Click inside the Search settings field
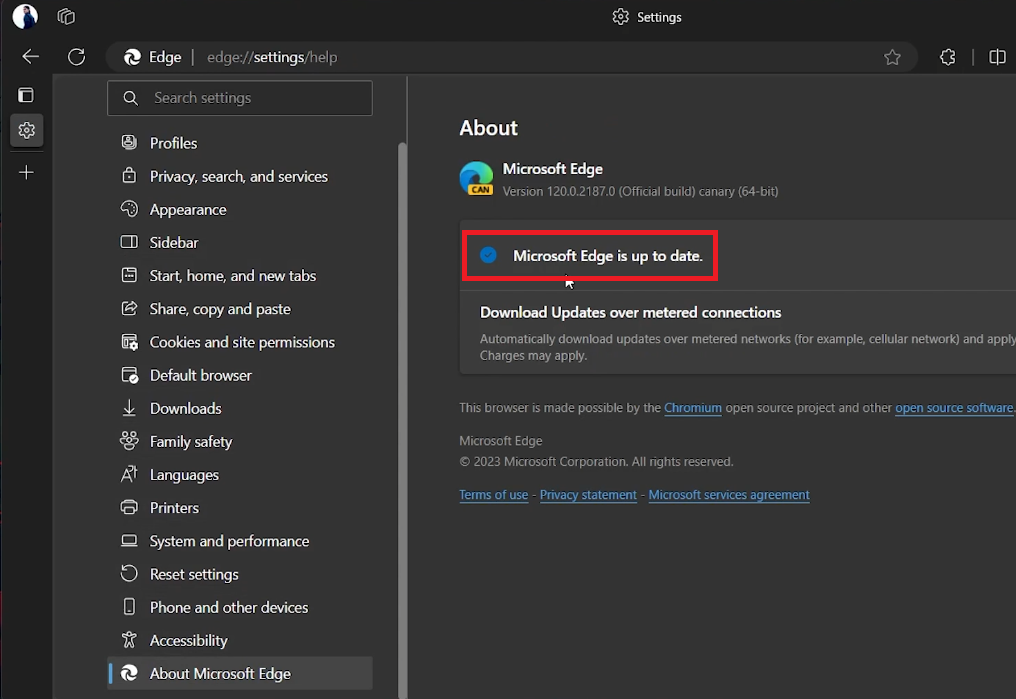 click(x=240, y=98)
